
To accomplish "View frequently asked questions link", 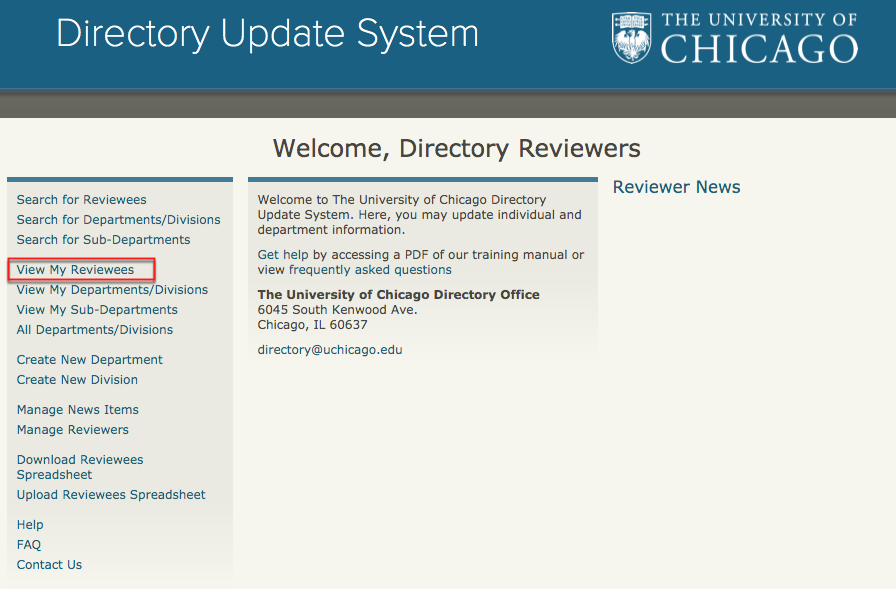I will [x=370, y=270].
